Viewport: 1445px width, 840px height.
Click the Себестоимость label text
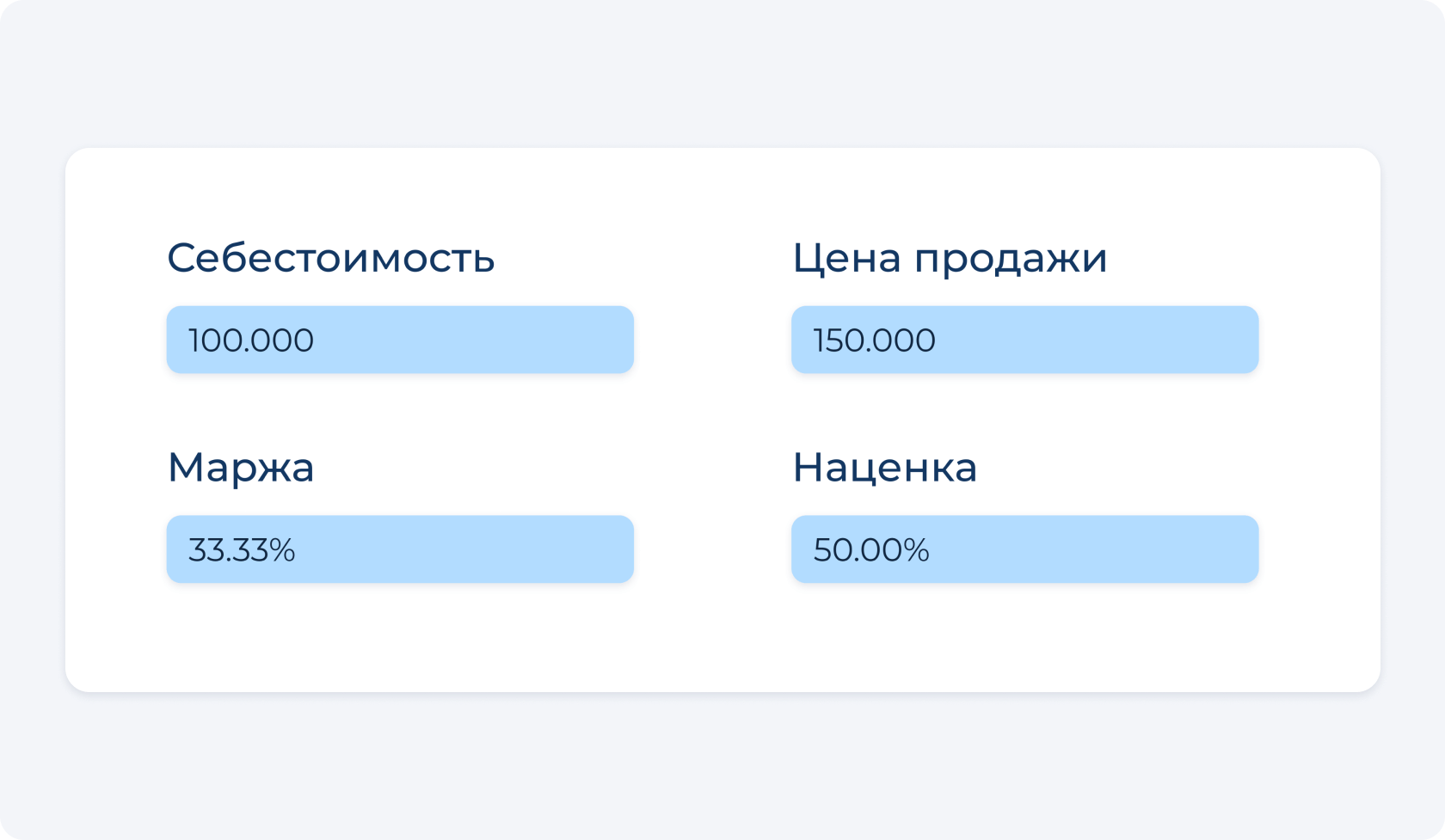tap(331, 258)
